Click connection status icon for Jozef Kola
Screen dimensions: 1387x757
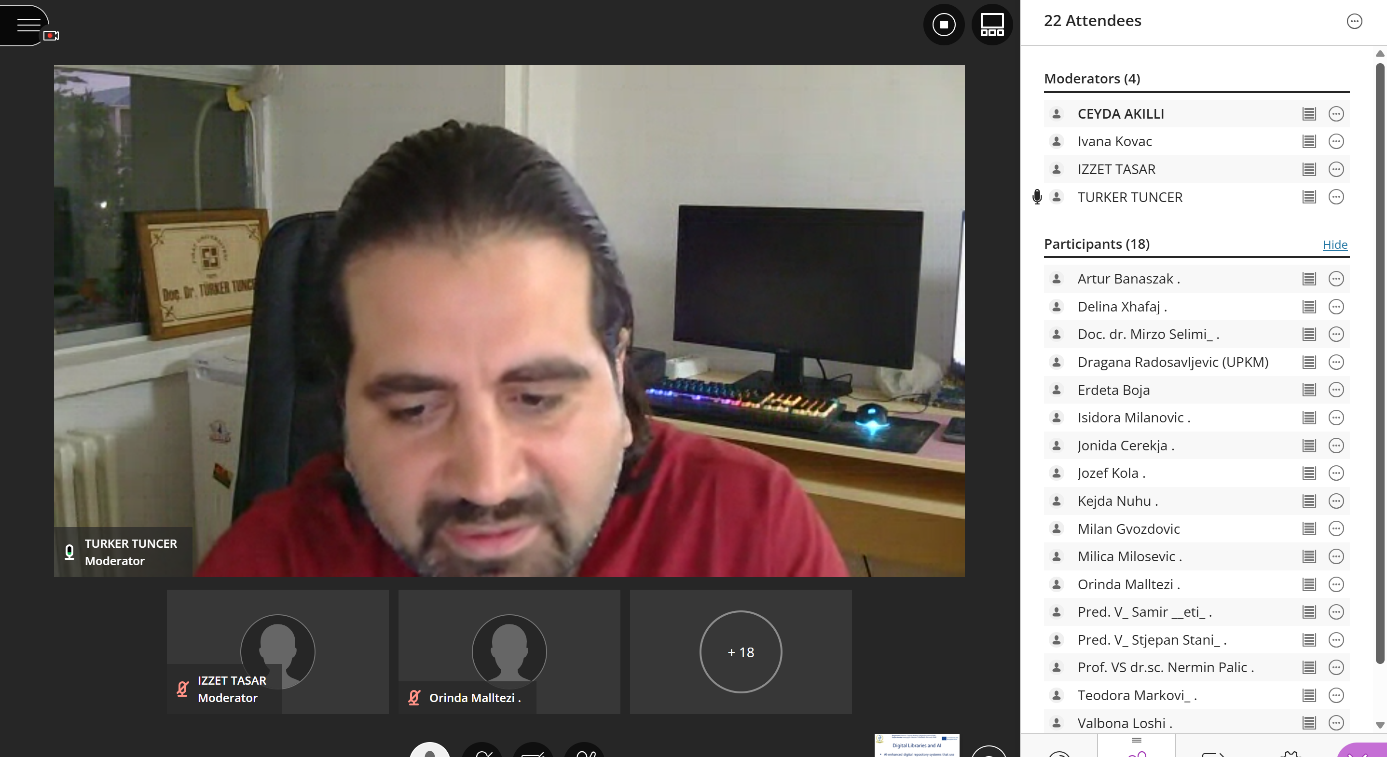point(1308,473)
